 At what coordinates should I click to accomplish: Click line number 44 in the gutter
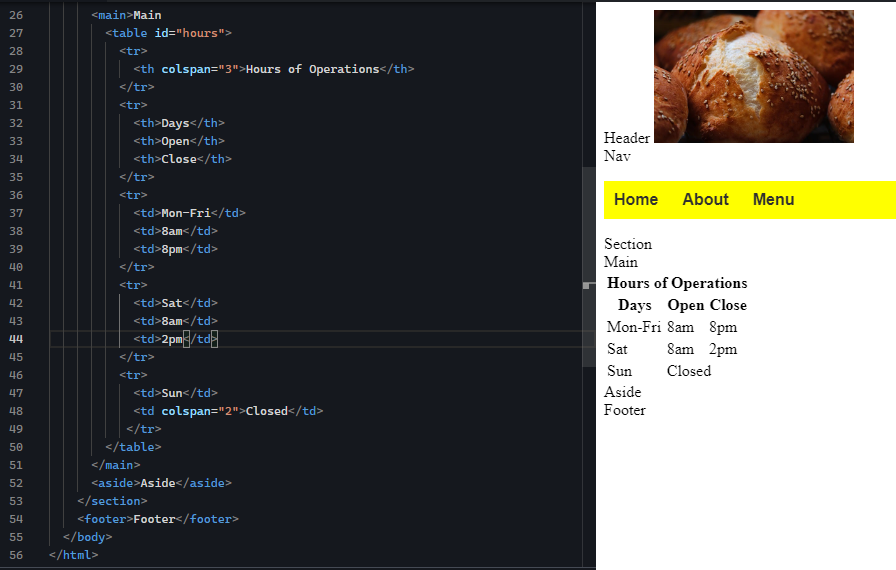[16, 339]
